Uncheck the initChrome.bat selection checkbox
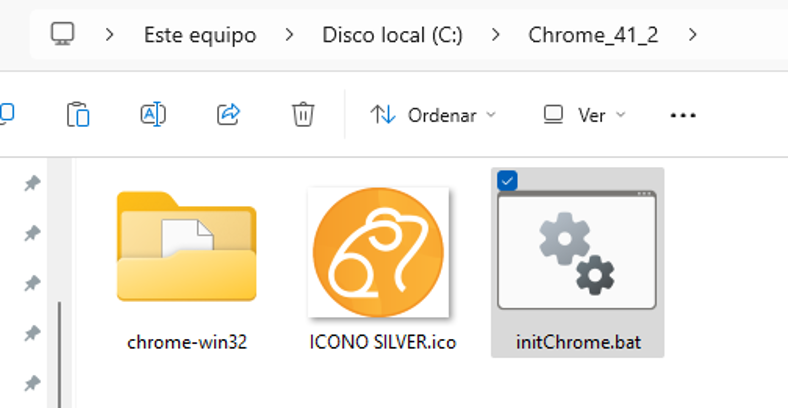 coord(507,180)
